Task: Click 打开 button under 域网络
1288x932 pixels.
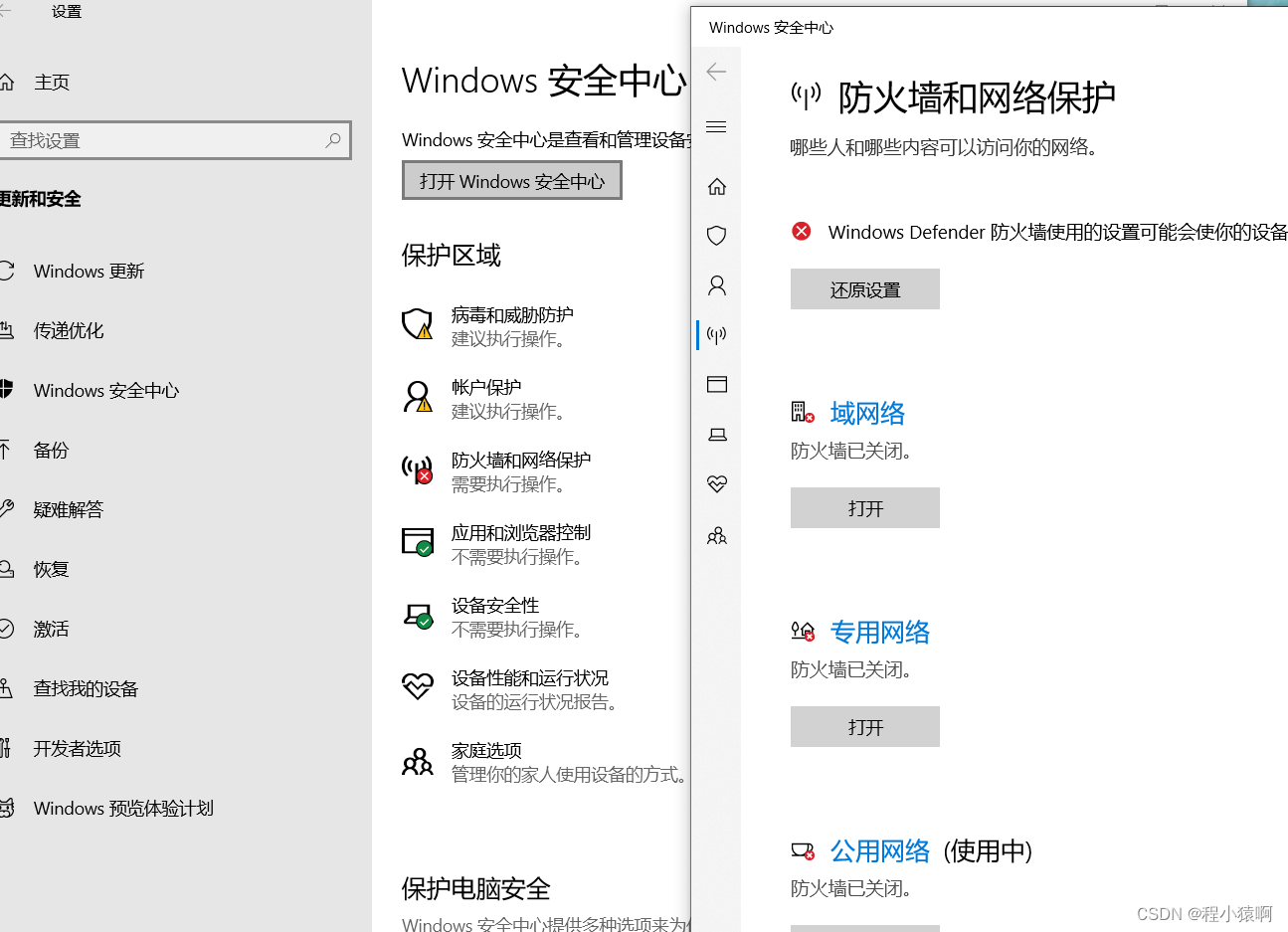Action: tap(865, 508)
